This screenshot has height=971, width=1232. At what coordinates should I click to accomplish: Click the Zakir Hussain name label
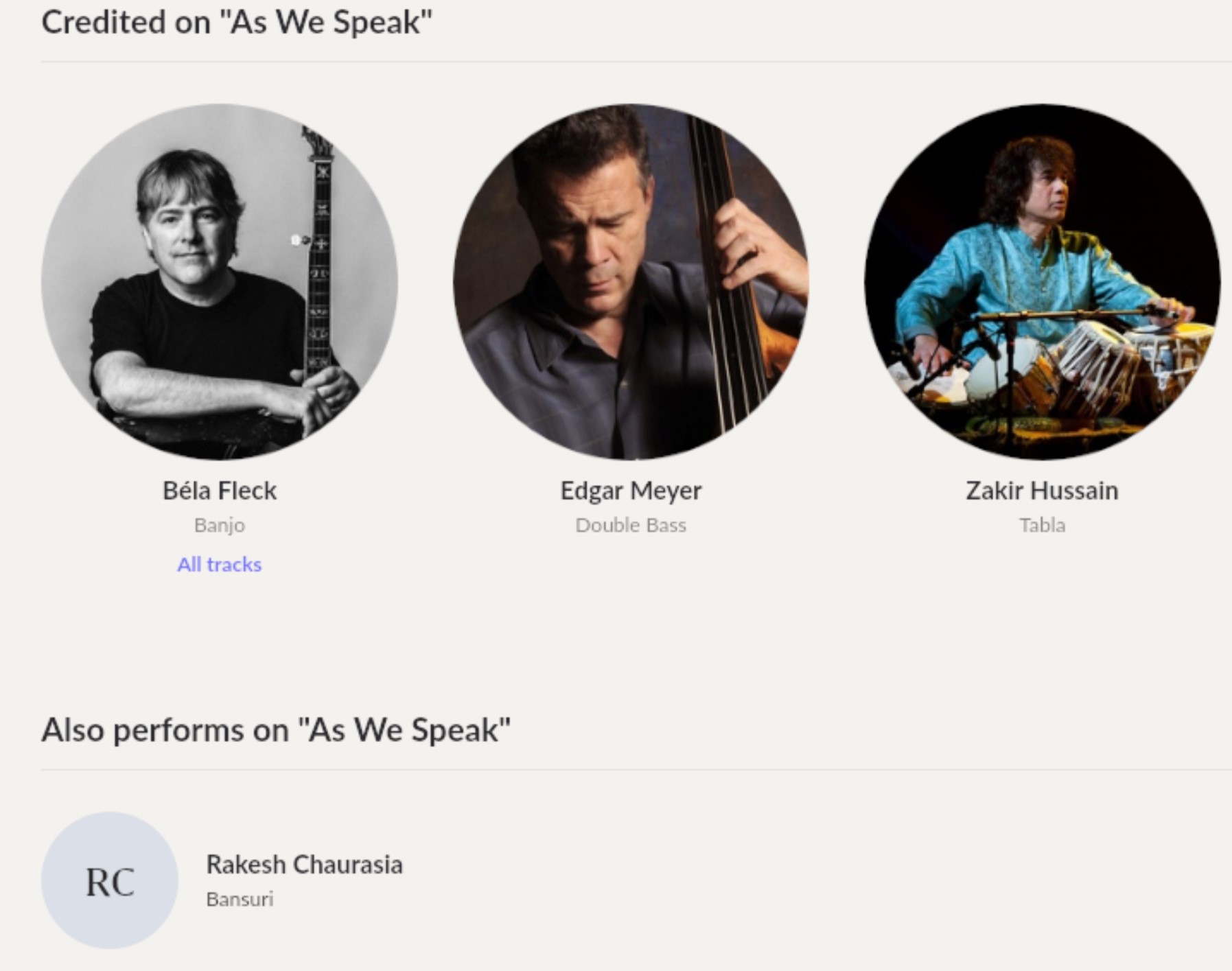coord(1042,491)
